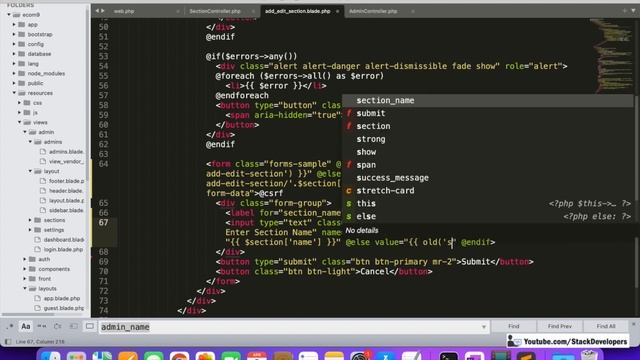This screenshot has height=360, width=640.
Task: Open layout.blade file in sidebar
Action: [x=66, y=200]
